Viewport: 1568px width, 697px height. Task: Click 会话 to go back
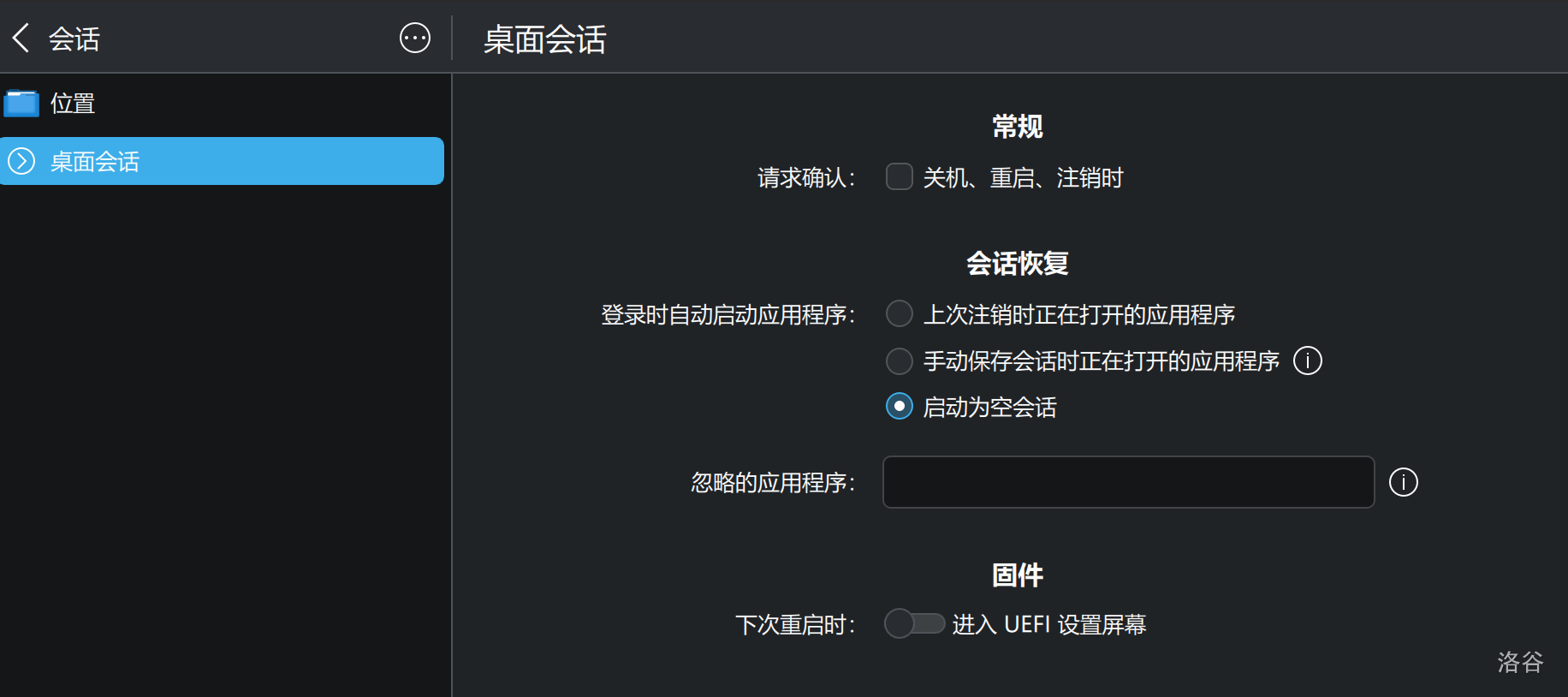click(x=77, y=38)
